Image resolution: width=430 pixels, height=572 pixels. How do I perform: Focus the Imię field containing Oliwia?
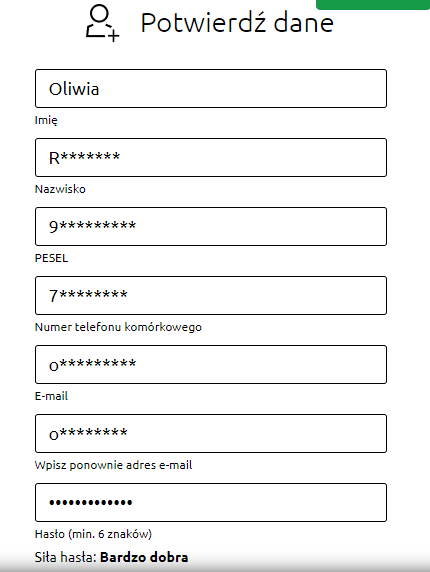[211, 89]
